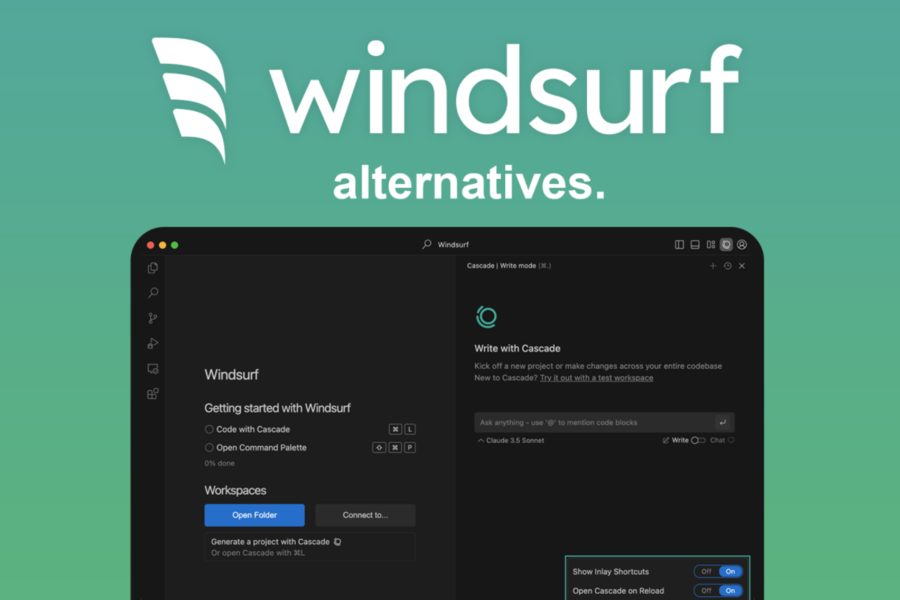
Task: Open Extensions icon in sidebar
Action: (153, 394)
